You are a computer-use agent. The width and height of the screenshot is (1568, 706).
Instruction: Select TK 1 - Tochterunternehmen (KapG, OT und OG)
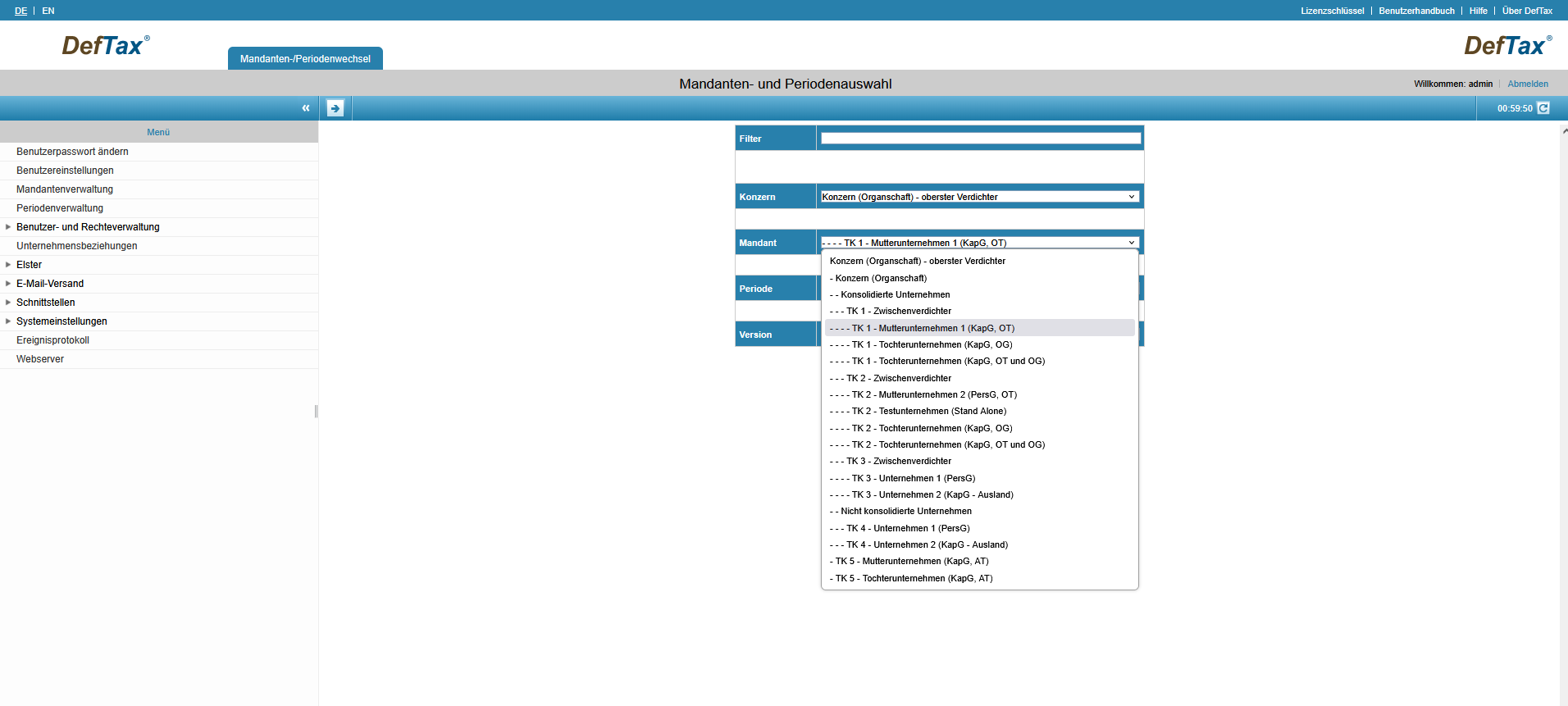pos(980,361)
